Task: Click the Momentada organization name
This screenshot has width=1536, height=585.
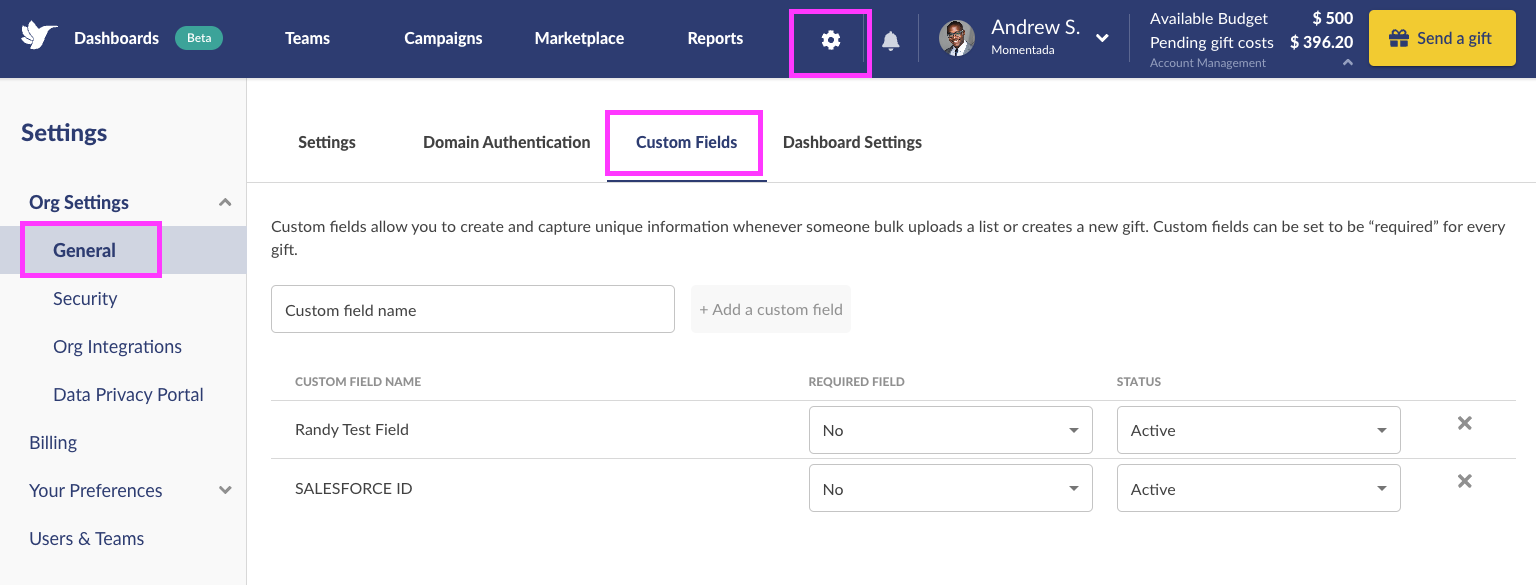Action: (x=1023, y=50)
